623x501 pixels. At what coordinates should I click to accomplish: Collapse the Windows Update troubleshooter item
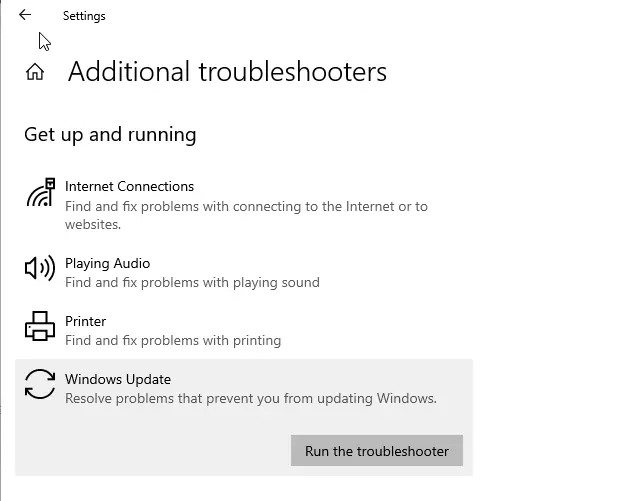(118, 380)
